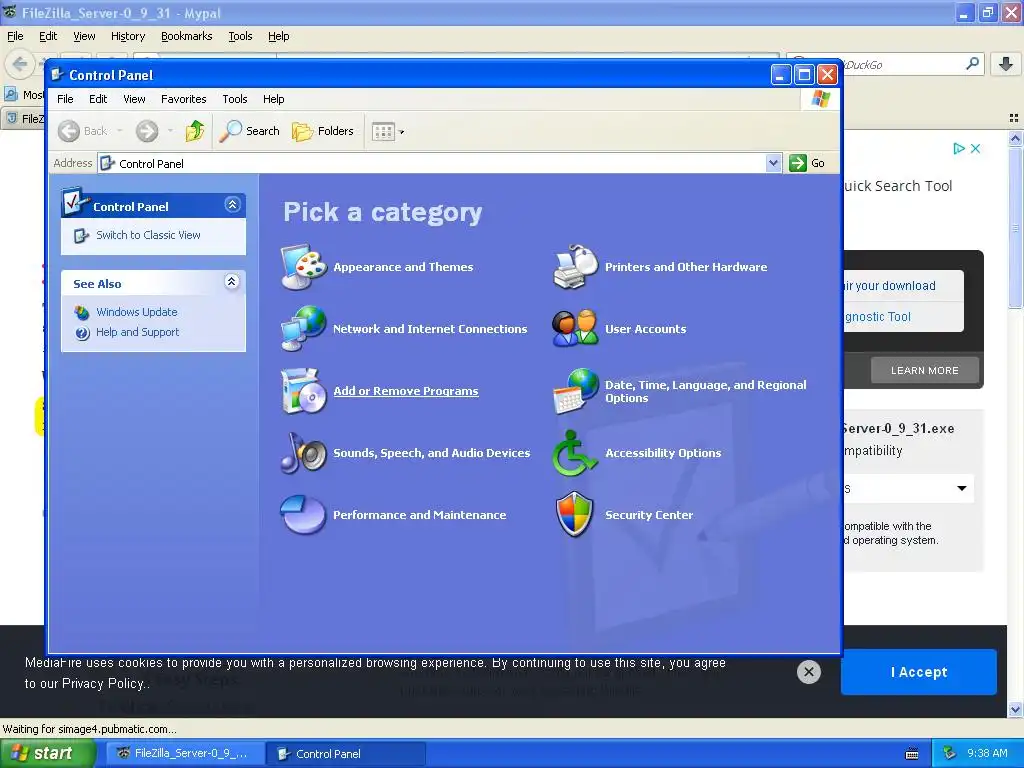Click in the Control Panel address field
The width and height of the screenshot is (1024, 768).
[432, 163]
